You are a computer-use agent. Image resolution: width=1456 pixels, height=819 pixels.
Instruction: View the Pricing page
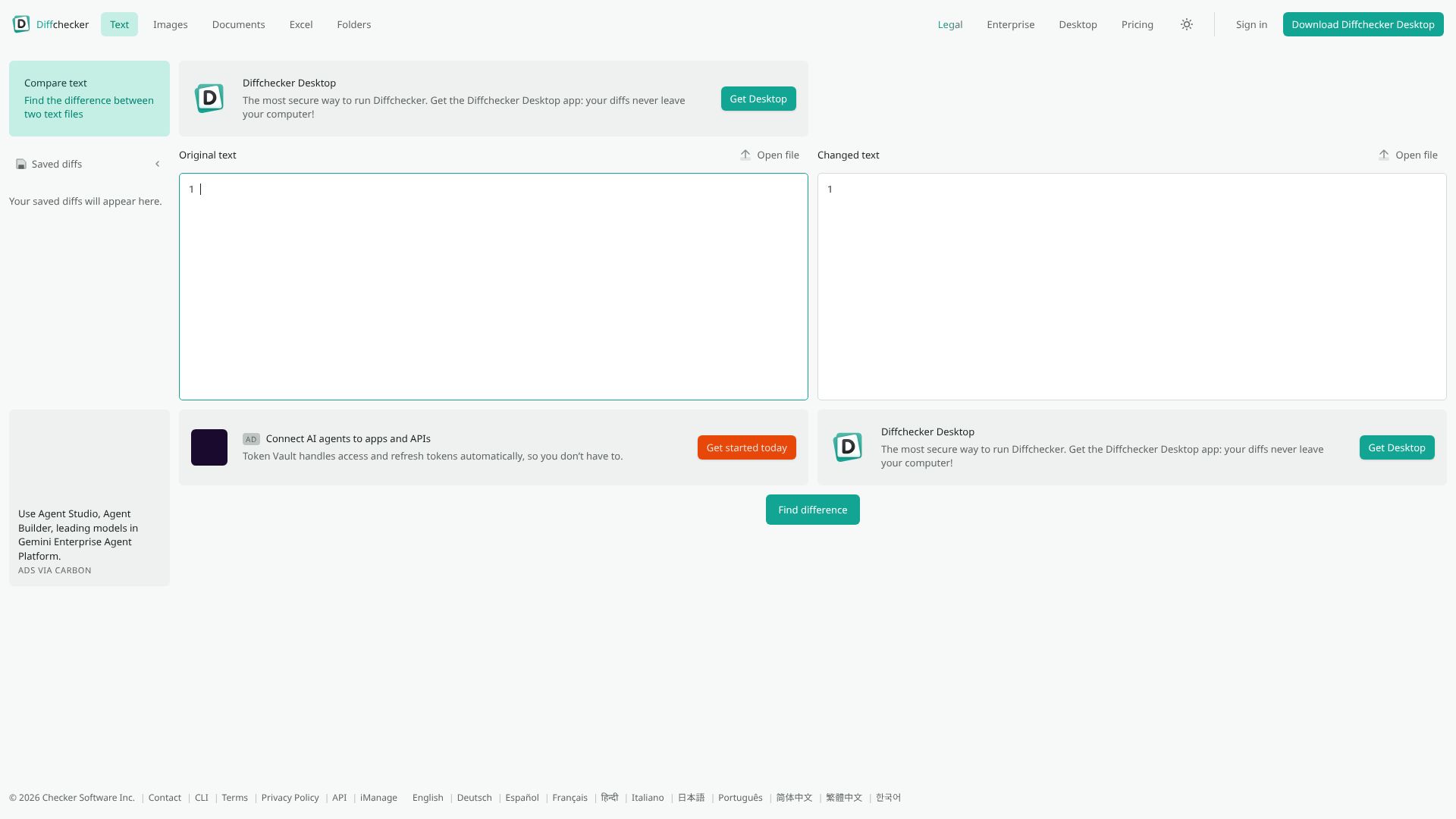1137,24
